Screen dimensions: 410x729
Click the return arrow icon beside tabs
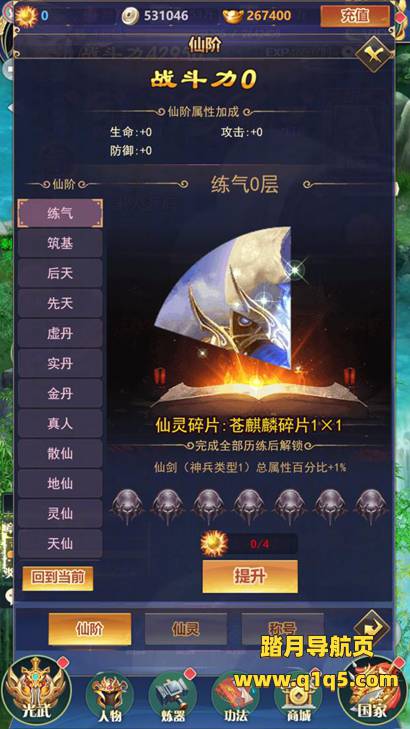tap(373, 629)
